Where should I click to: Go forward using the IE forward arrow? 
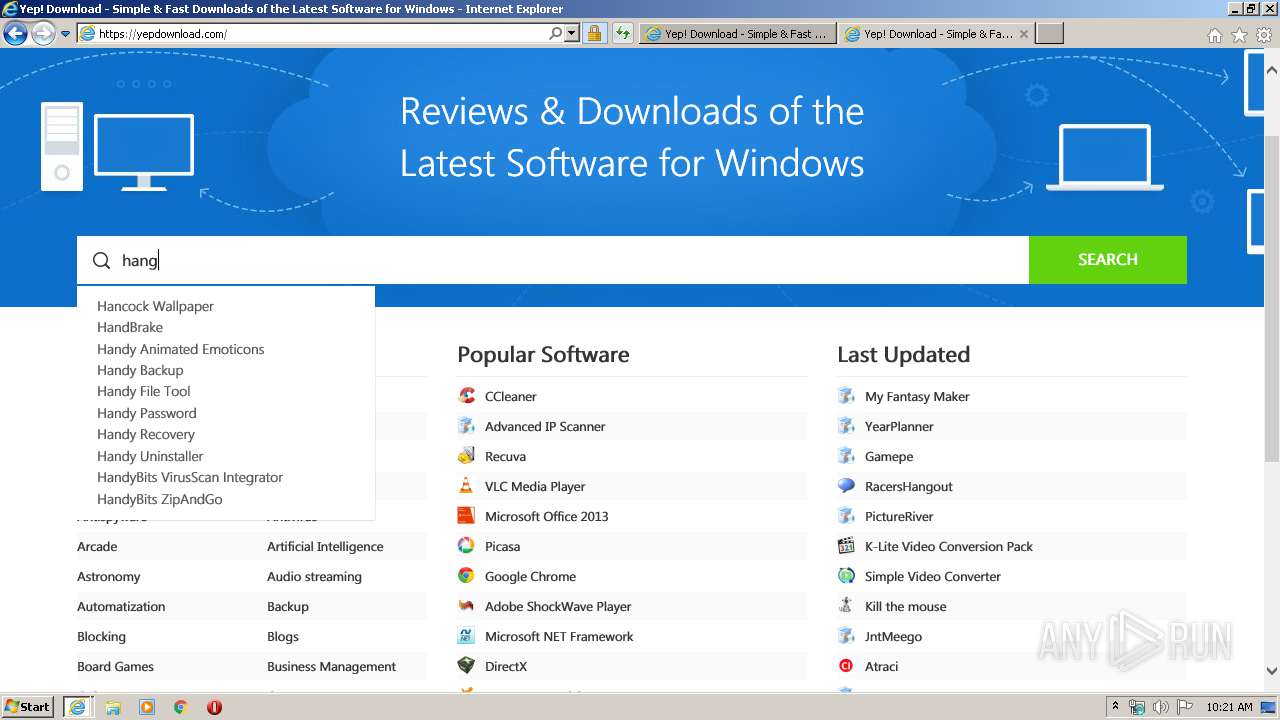(x=43, y=33)
